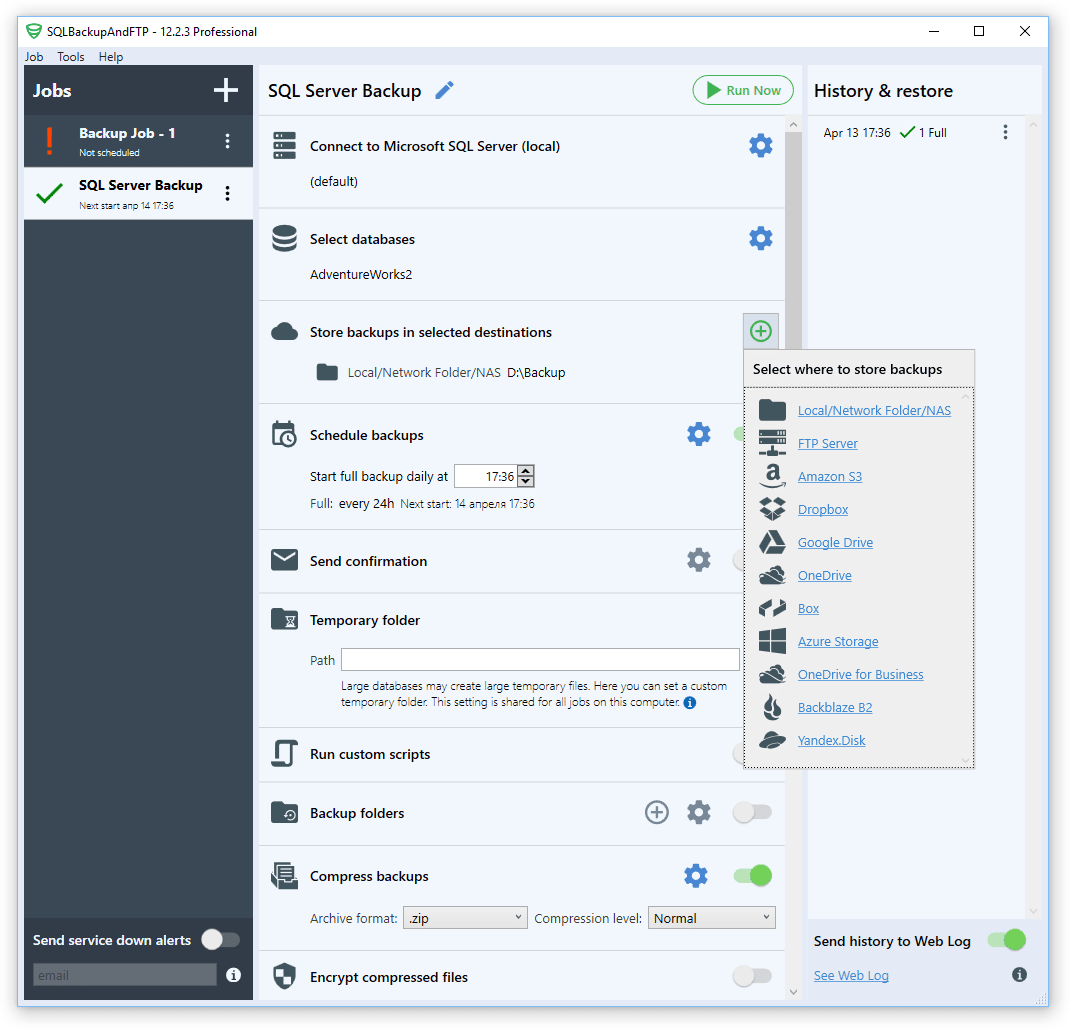The width and height of the screenshot is (1070, 1029).
Task: Open Select databases settings gear
Action: 760,238
